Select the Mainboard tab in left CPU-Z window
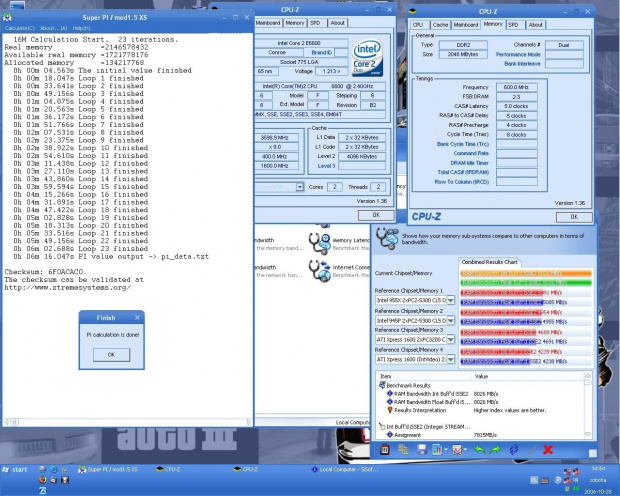The width and height of the screenshot is (620, 496). [268, 23]
